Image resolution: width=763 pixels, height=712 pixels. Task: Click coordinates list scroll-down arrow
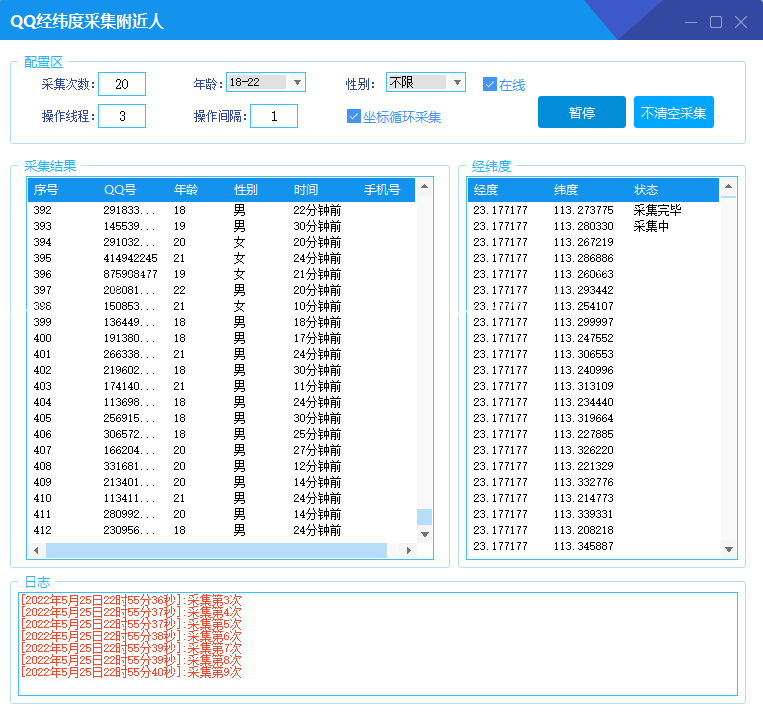(x=728, y=549)
